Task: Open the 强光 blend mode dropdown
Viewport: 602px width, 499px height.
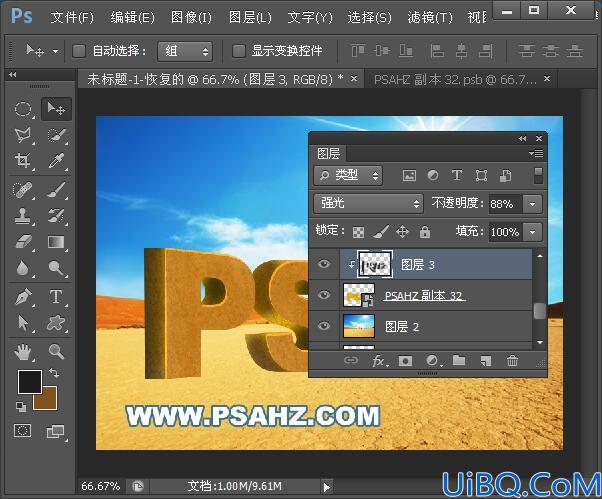Action: [369, 203]
